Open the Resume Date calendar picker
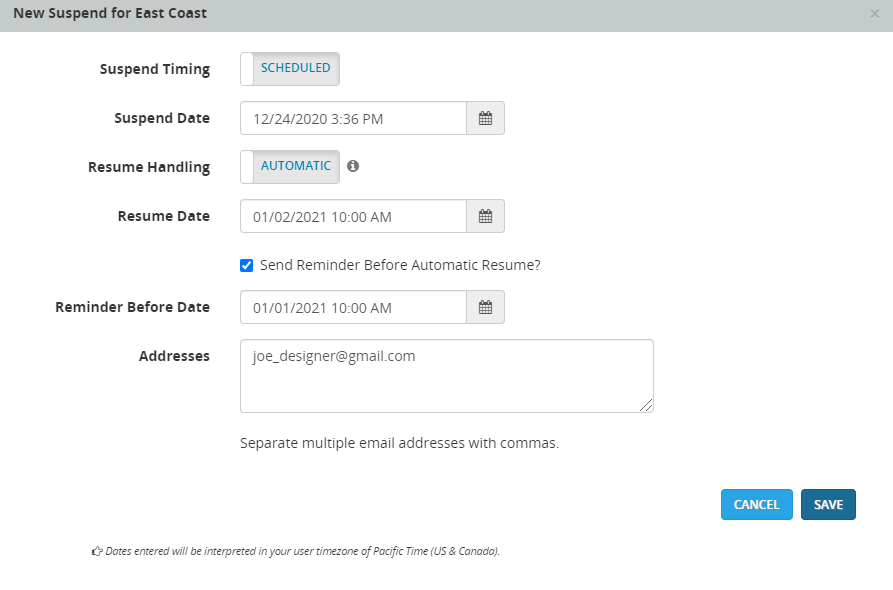The image size is (893, 590). [485, 216]
